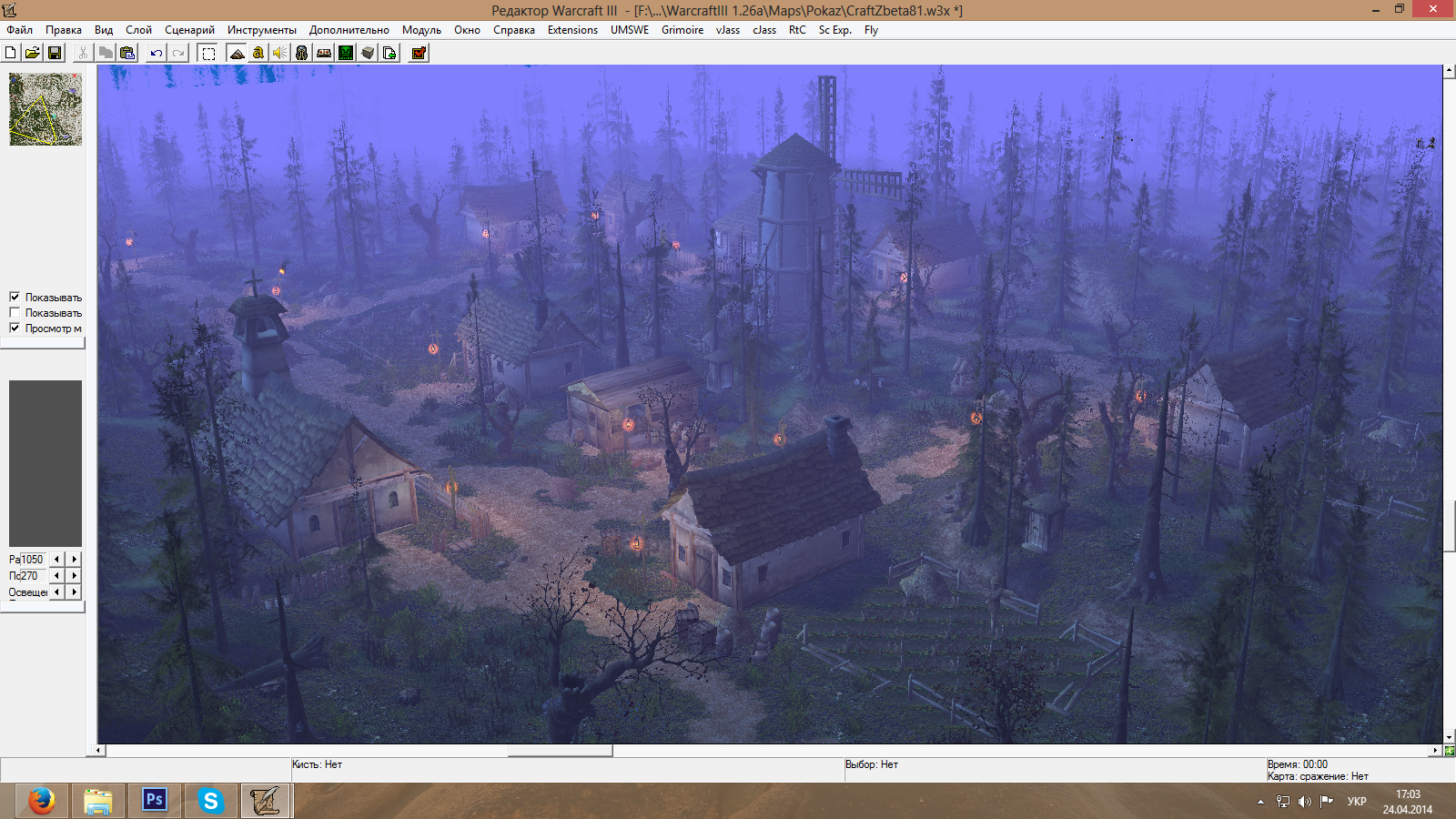Open the Import Manager icon
The image size is (1456, 819).
pyautogui.click(x=389, y=53)
